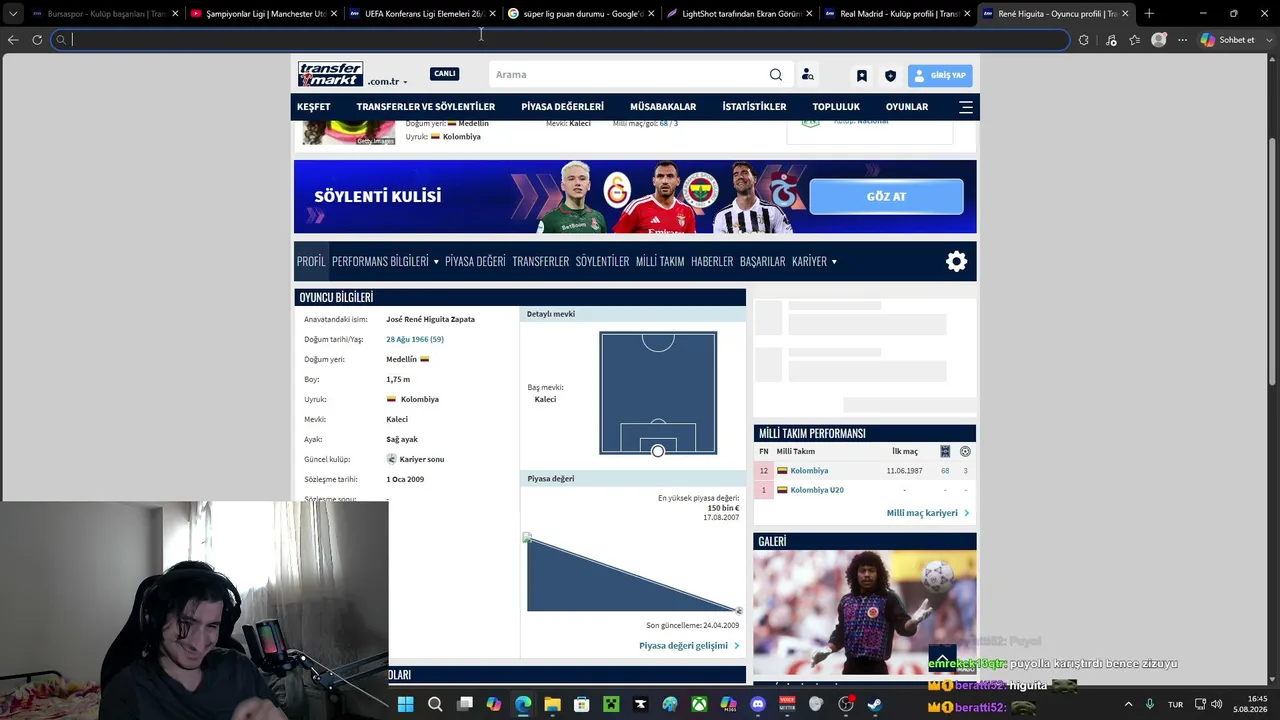This screenshot has width=1280, height=720.
Task: Click the birth date 28 Ağu 1966 link
Action: (x=415, y=339)
